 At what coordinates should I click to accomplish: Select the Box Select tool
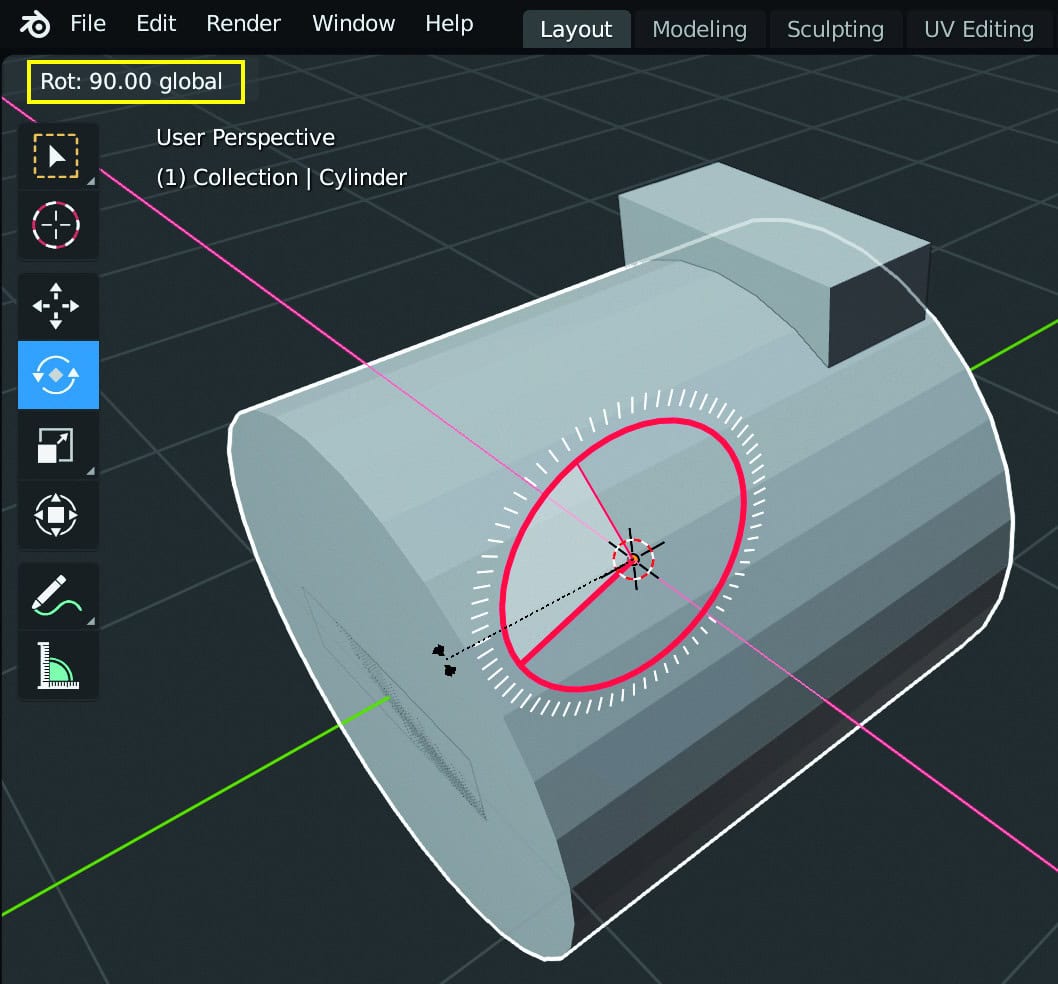pos(57,155)
